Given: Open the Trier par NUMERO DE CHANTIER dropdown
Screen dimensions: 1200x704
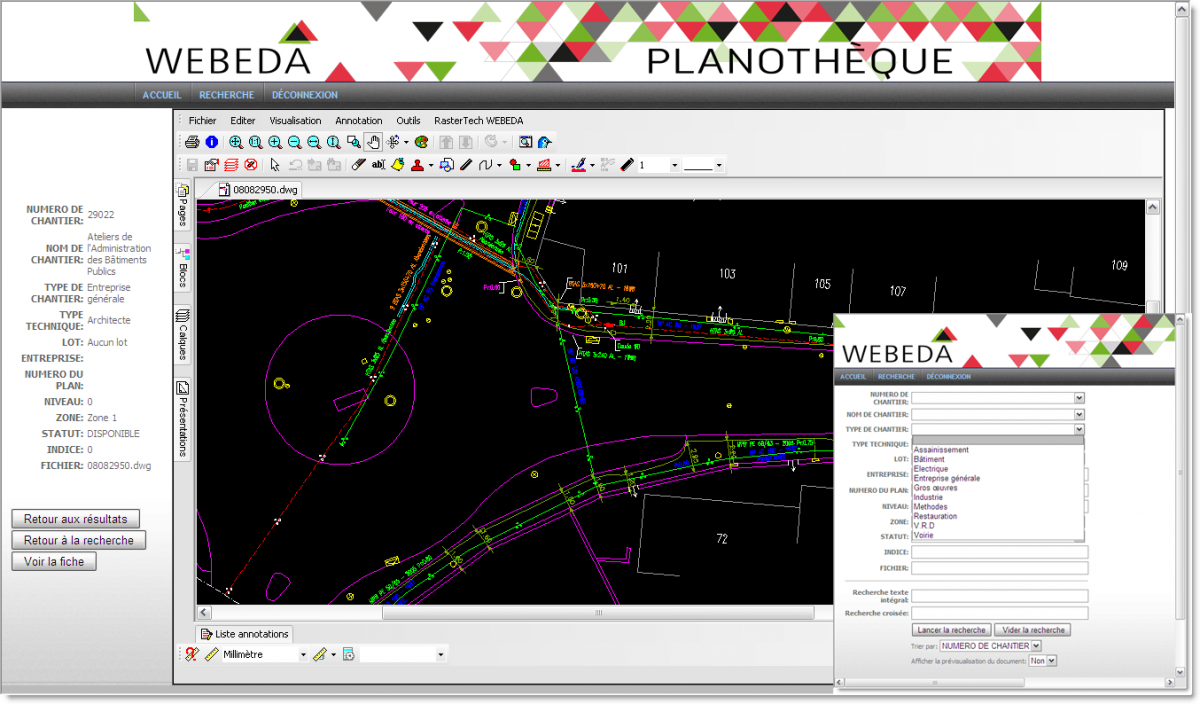Looking at the screenshot, I should [1036, 646].
